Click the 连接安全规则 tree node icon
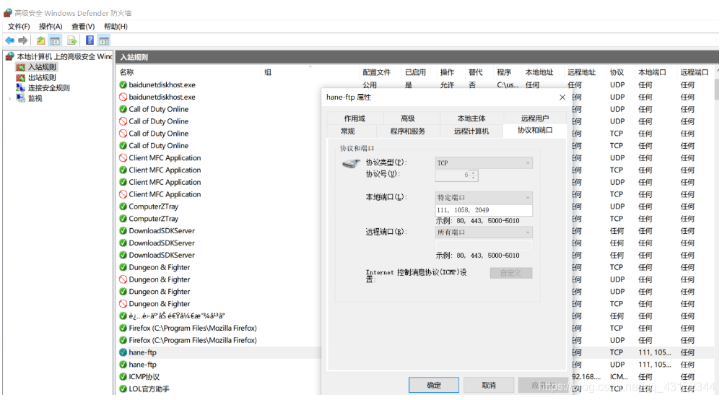This screenshot has height=400, width=722. [20, 87]
